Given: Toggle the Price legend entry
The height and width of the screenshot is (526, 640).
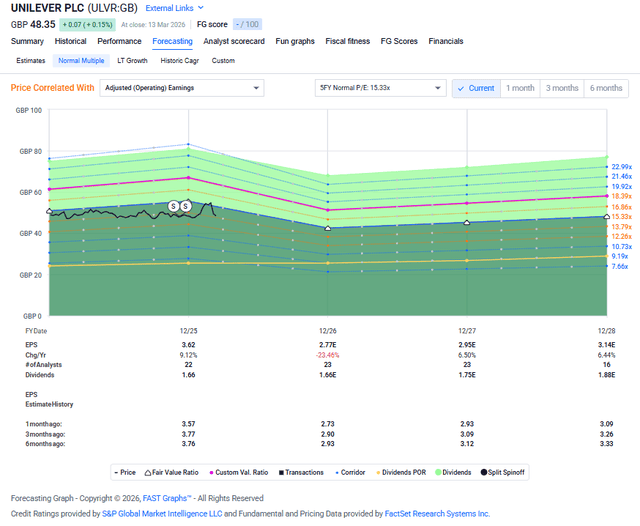Looking at the screenshot, I should [x=125, y=473].
